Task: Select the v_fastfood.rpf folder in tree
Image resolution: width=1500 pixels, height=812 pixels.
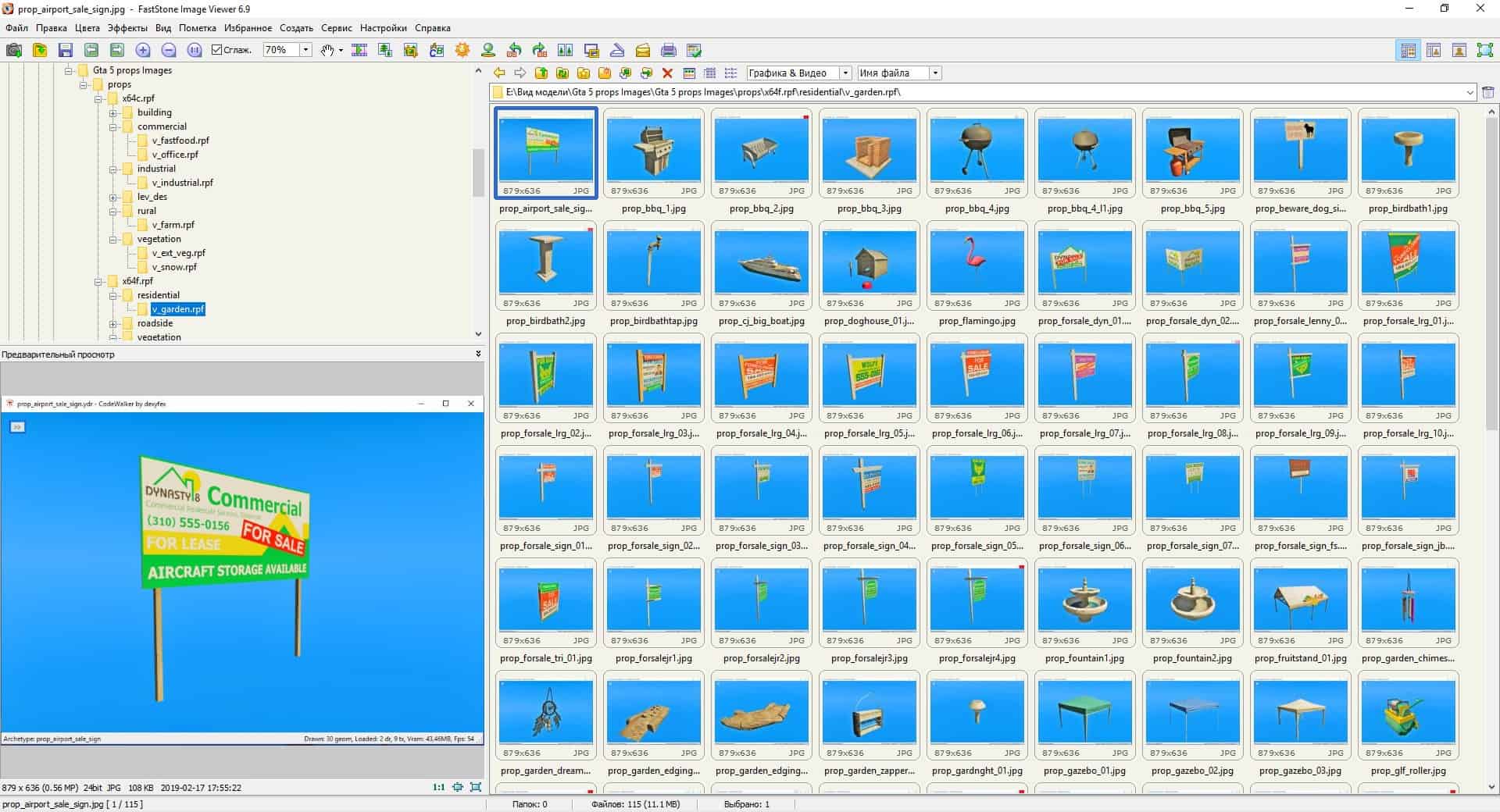Action: tap(180, 141)
